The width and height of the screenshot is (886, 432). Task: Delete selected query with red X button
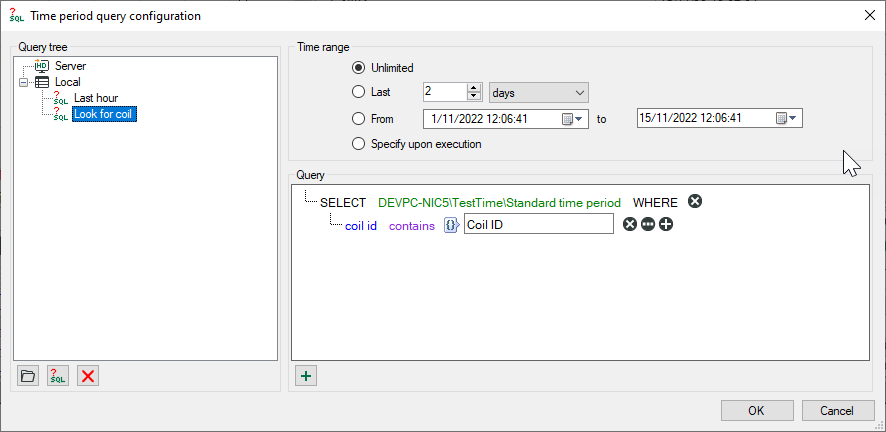(88, 376)
